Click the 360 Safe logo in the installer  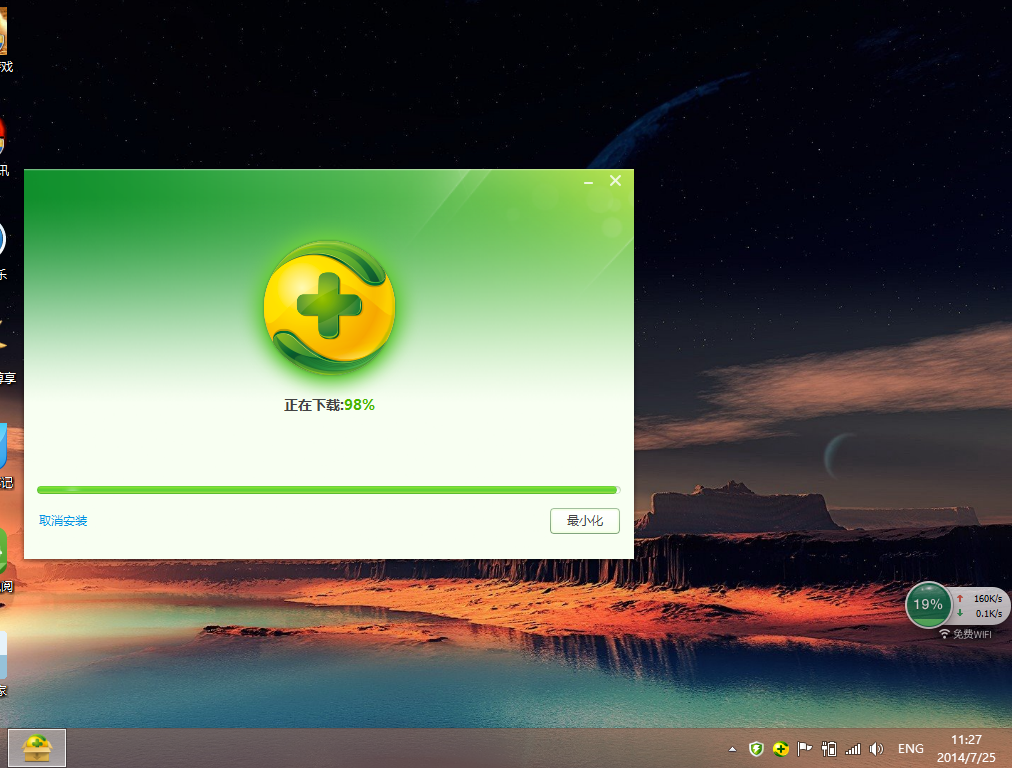328,305
